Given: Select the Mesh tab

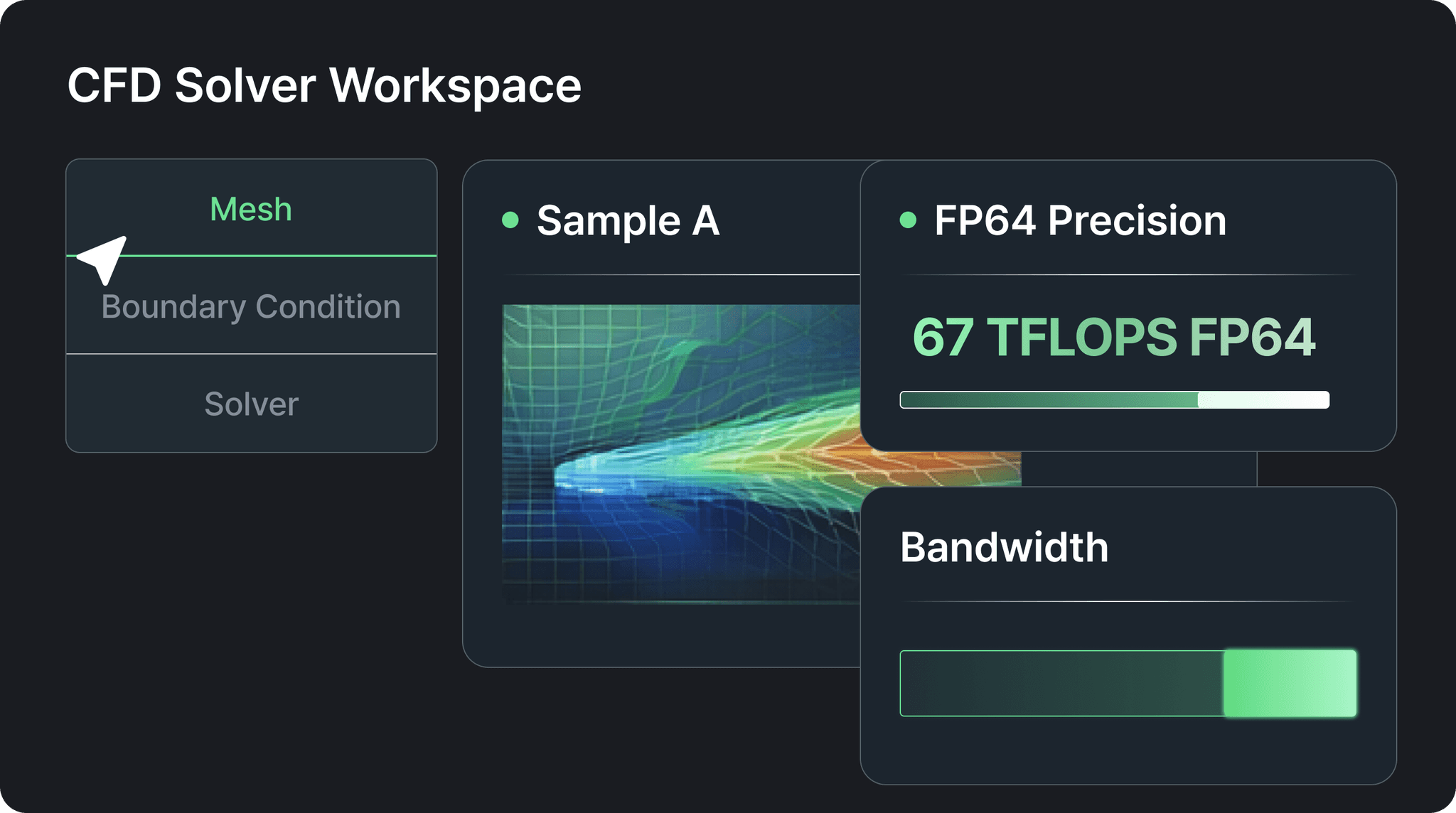Looking at the screenshot, I should 251,209.
